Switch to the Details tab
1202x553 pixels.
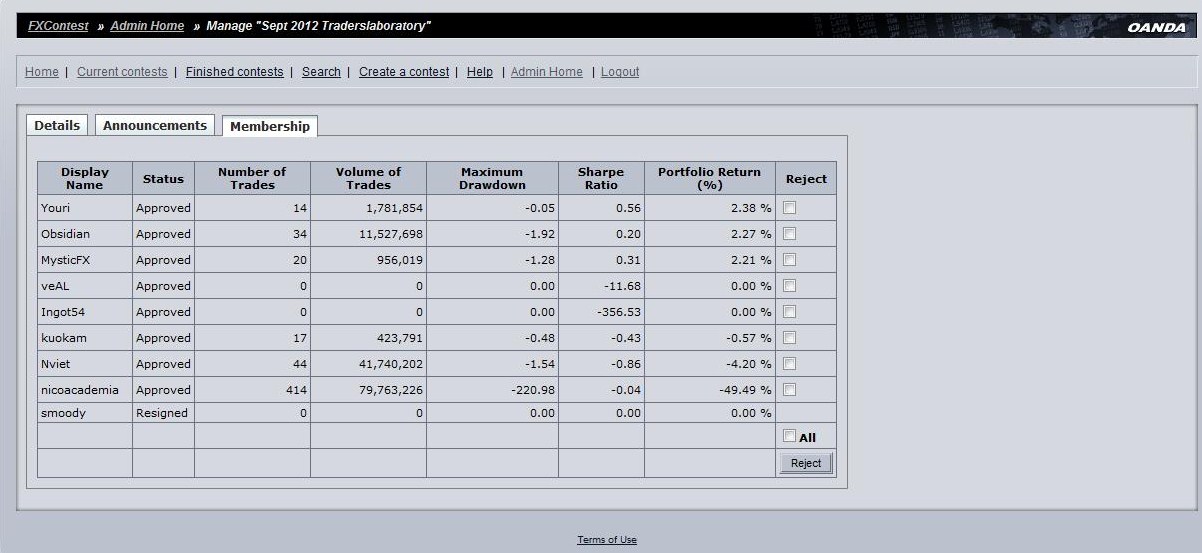[x=57, y=125]
